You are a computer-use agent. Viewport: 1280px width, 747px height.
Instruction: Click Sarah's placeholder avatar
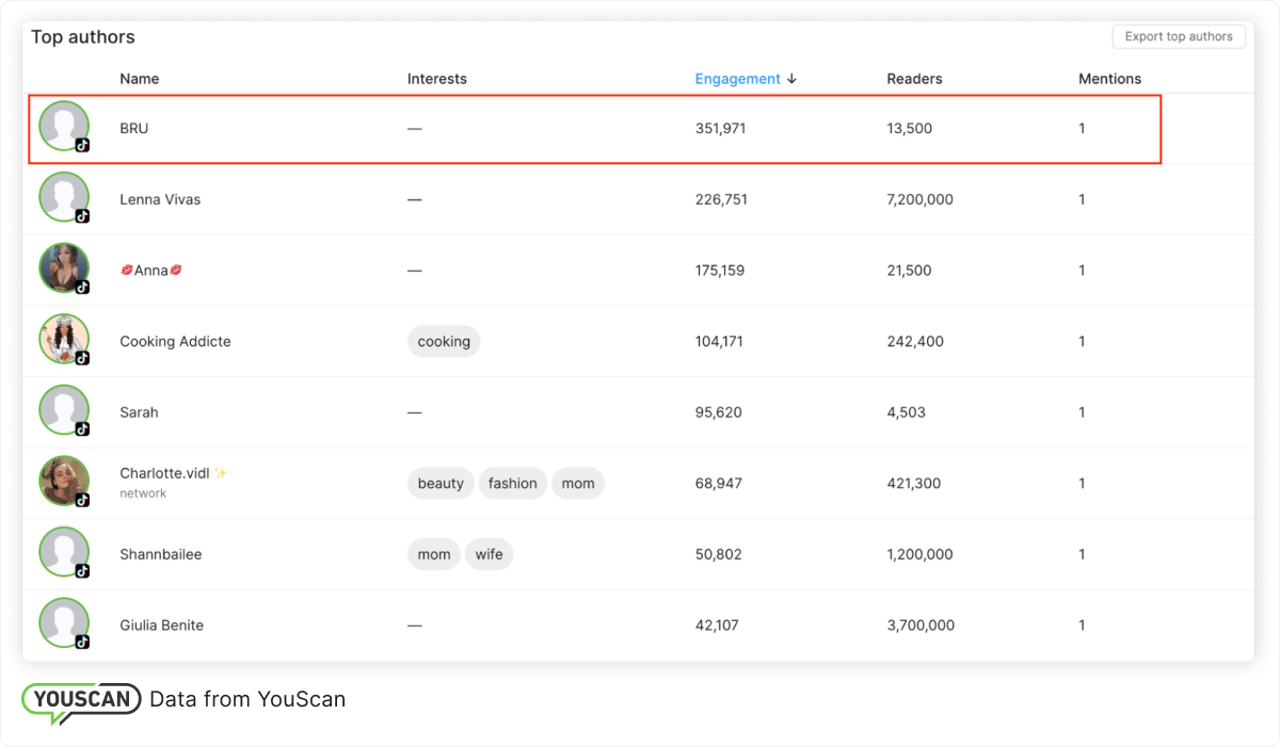click(64, 411)
